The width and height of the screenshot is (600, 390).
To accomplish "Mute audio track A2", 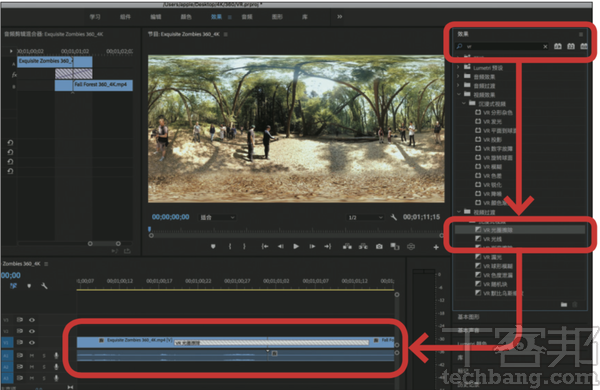I will tap(32, 367).
